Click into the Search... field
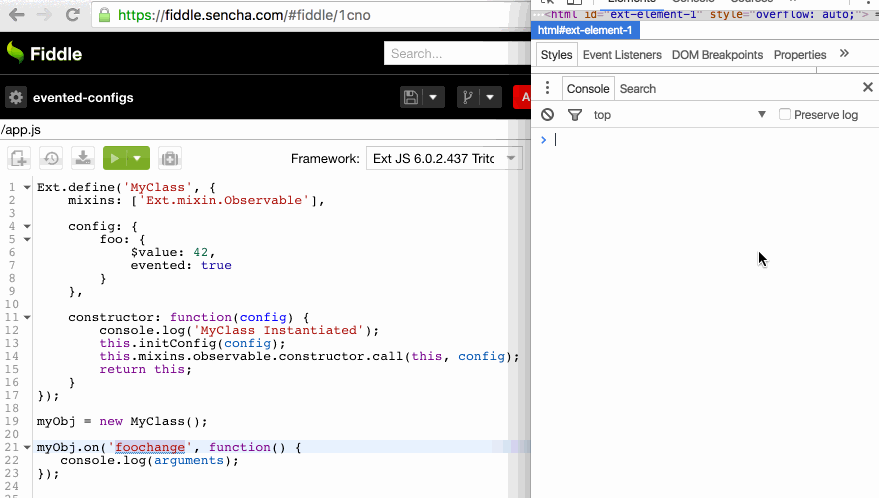Screen dimensions: 879x498 pyautogui.click(x=457, y=54)
